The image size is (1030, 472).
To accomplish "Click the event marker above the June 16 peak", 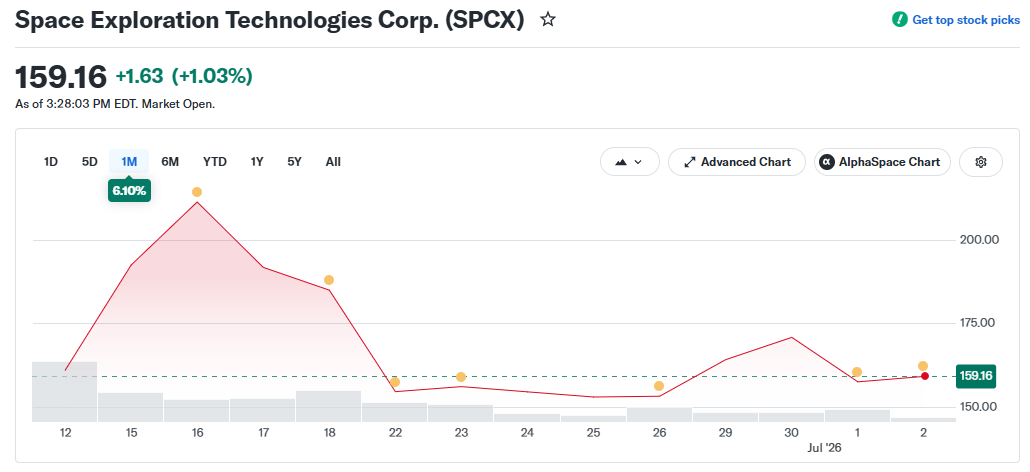I will [196, 192].
